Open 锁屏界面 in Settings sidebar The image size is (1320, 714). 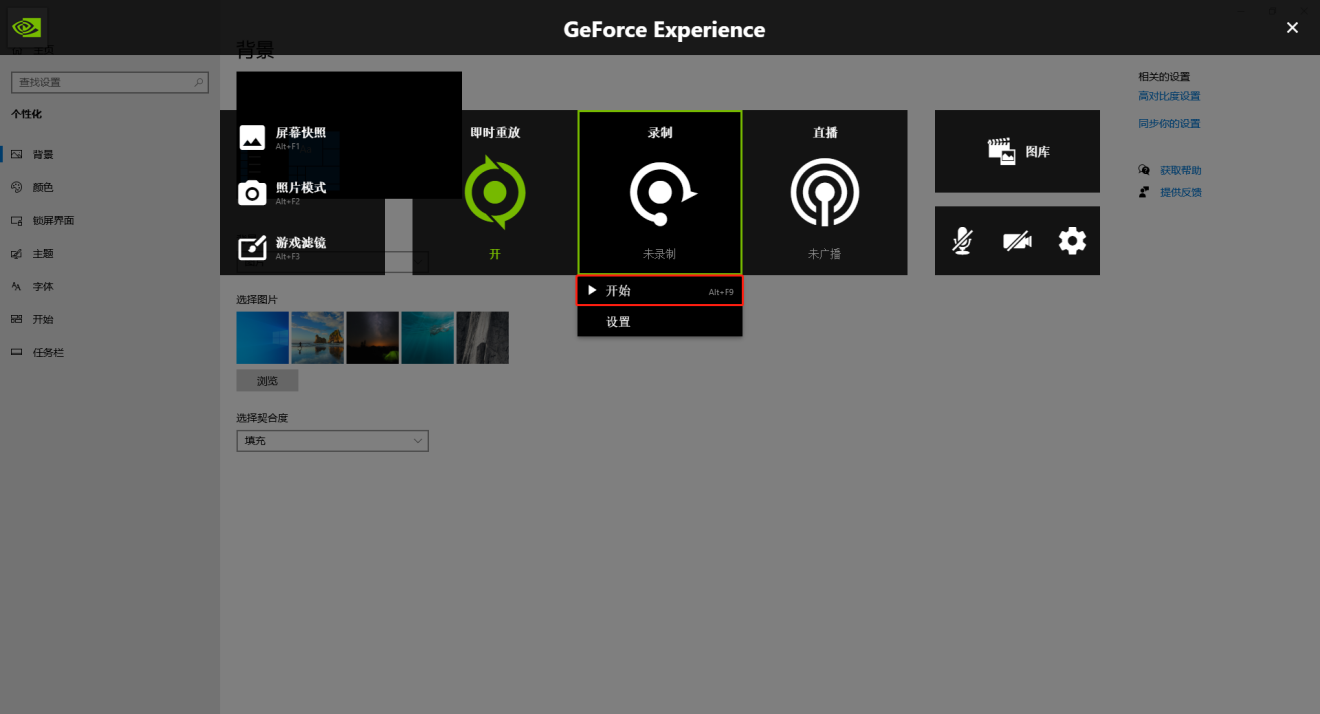click(x=110, y=220)
